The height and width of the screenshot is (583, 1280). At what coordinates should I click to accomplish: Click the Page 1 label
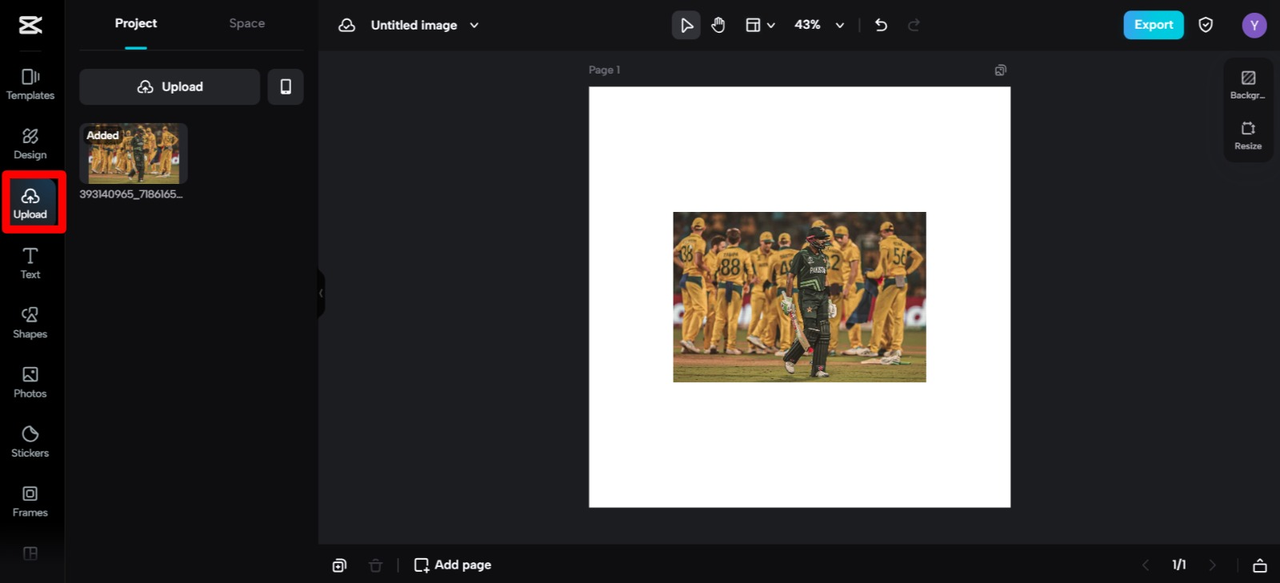point(604,70)
